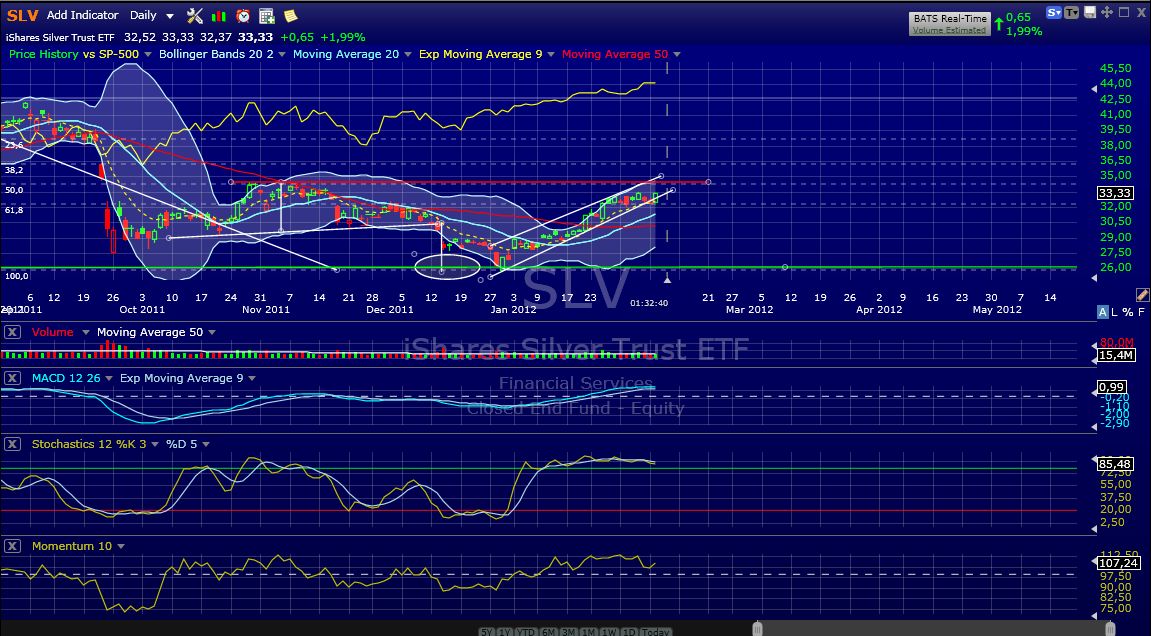Viewport: 1151px width, 636px height.
Task: Click the Add Indicator menu
Action: [82, 15]
